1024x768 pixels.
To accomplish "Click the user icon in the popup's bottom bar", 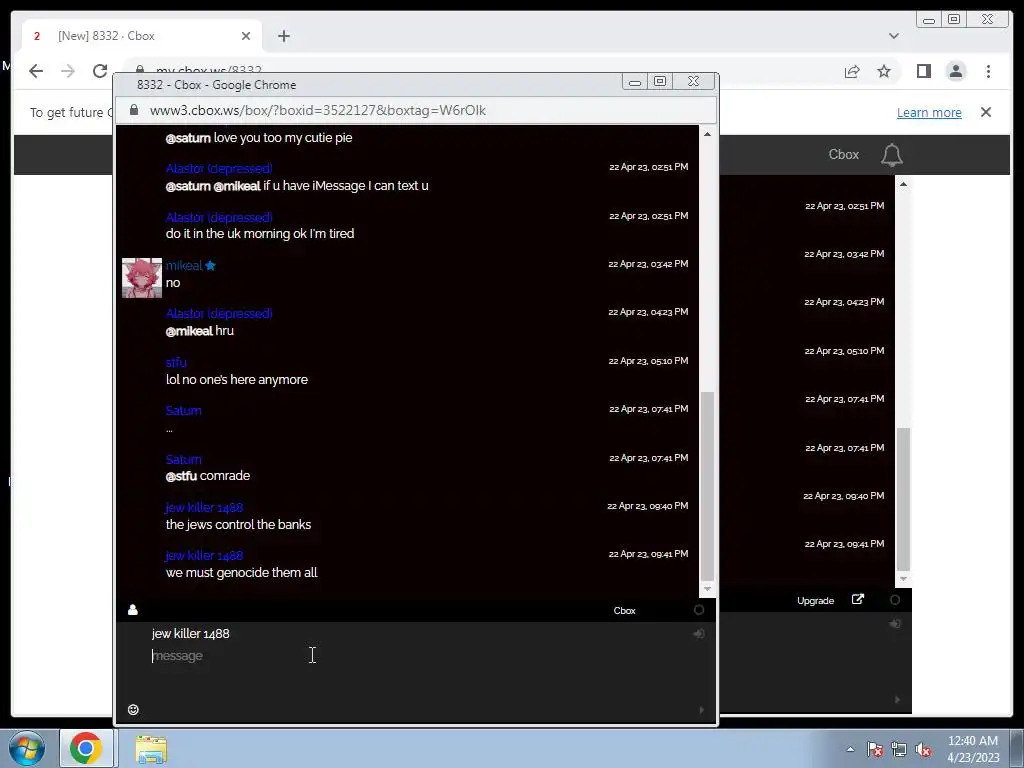I will click(133, 610).
